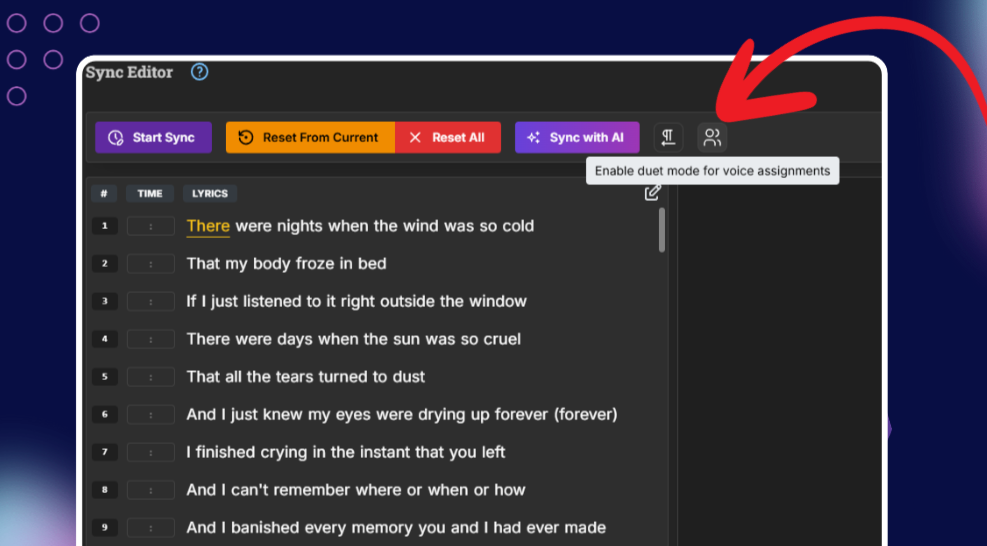Click line number 5 badge
987x546 pixels.
tap(104, 377)
